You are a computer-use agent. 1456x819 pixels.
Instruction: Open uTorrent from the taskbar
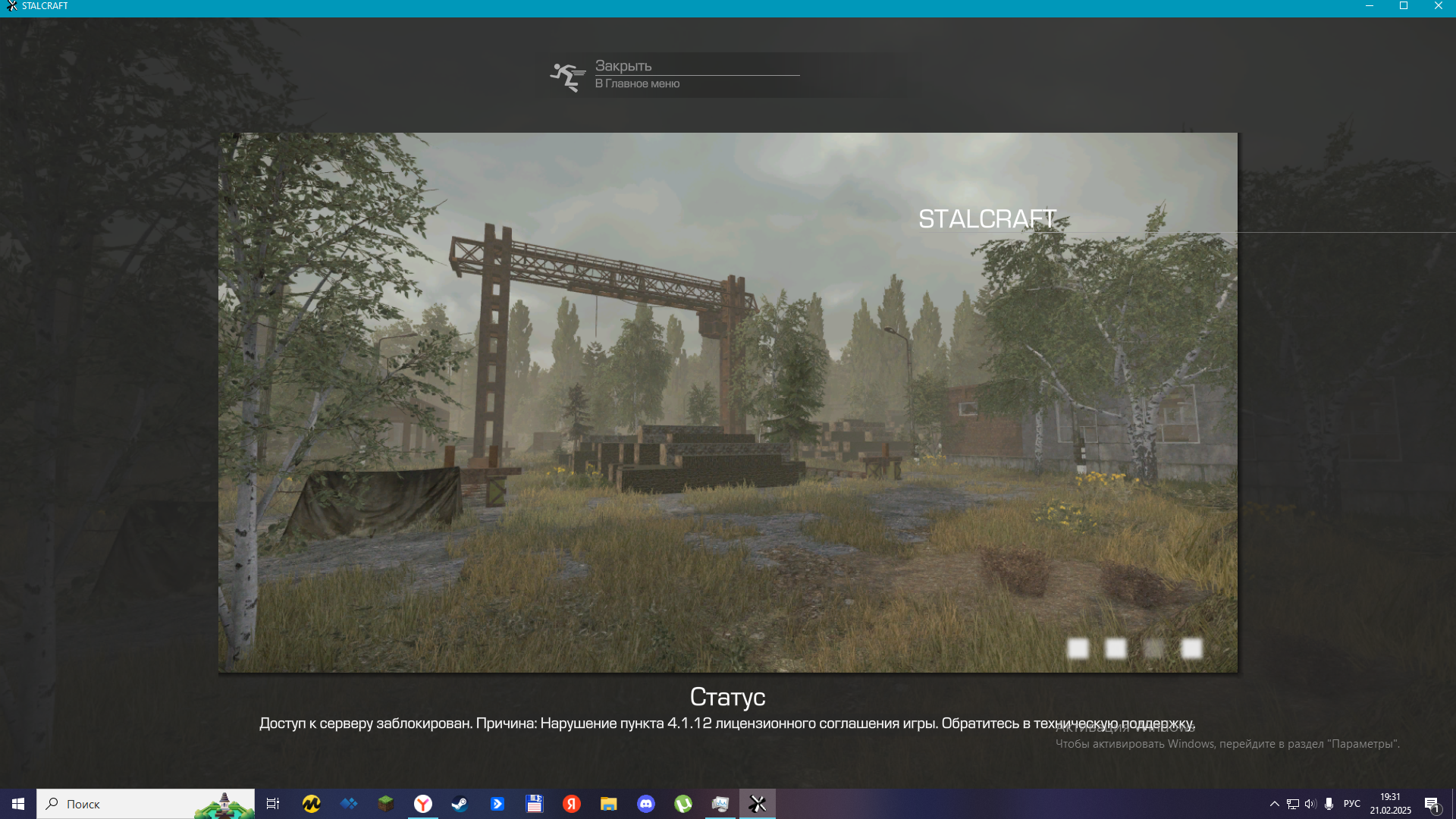coord(683,804)
